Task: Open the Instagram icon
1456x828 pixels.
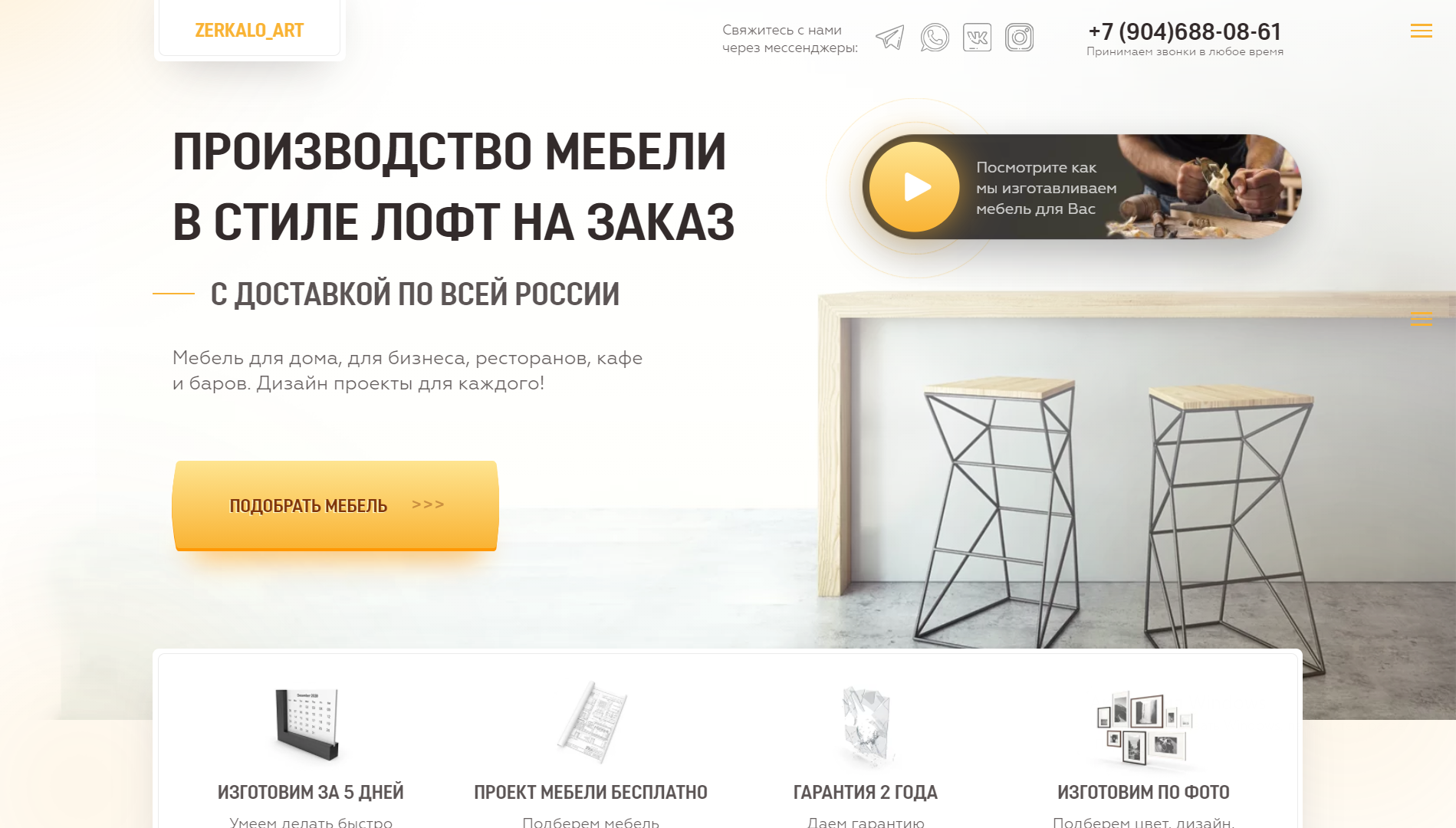Action: pyautogui.click(x=1019, y=38)
